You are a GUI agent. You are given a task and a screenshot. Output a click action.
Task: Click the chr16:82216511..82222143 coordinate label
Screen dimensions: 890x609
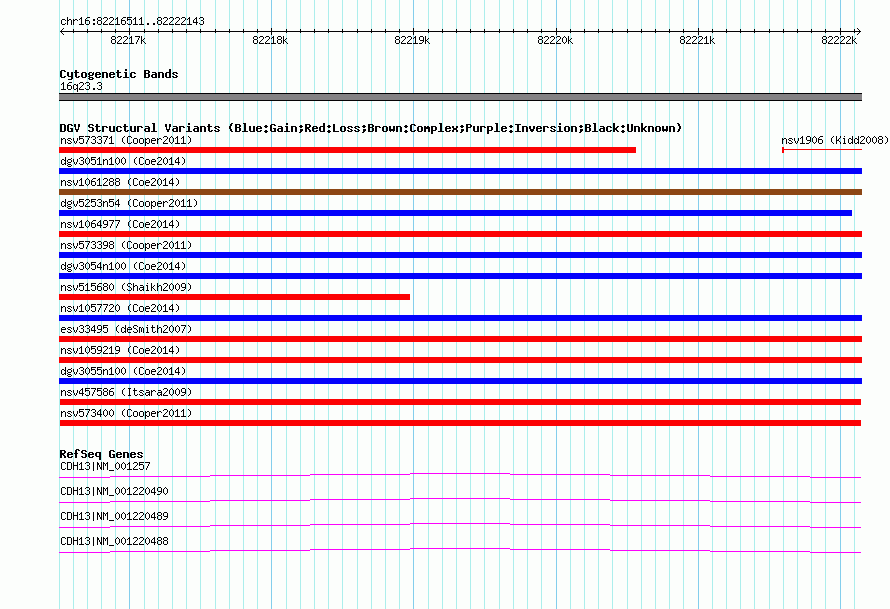(132, 21)
